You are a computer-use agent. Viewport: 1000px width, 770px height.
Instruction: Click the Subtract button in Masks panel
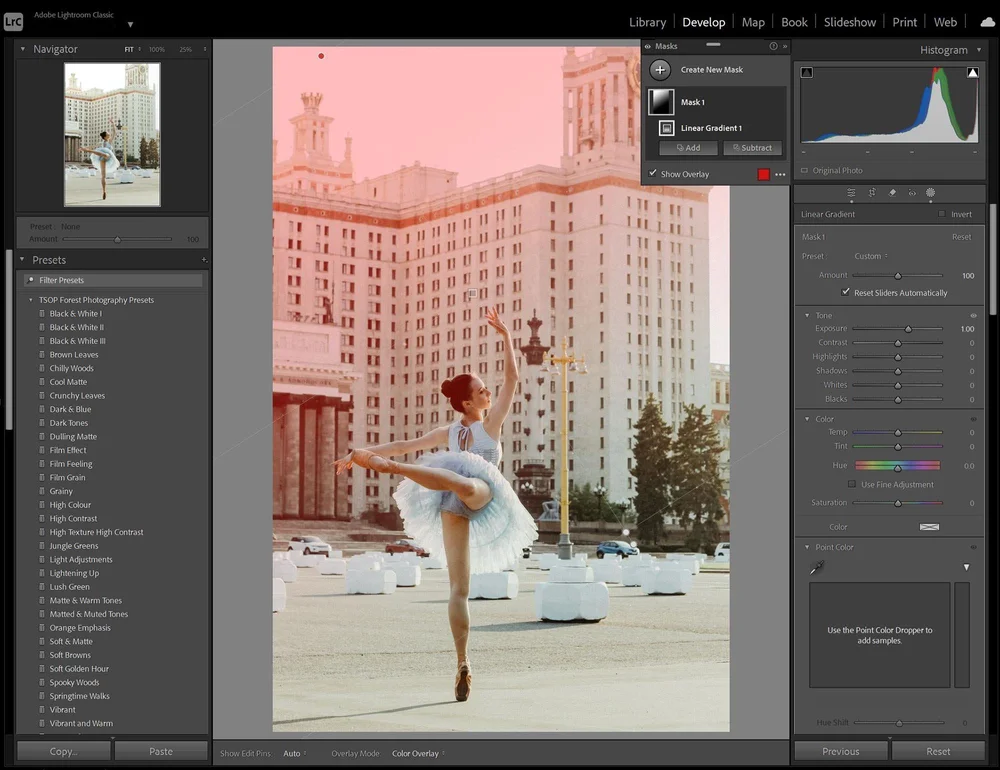coord(752,148)
